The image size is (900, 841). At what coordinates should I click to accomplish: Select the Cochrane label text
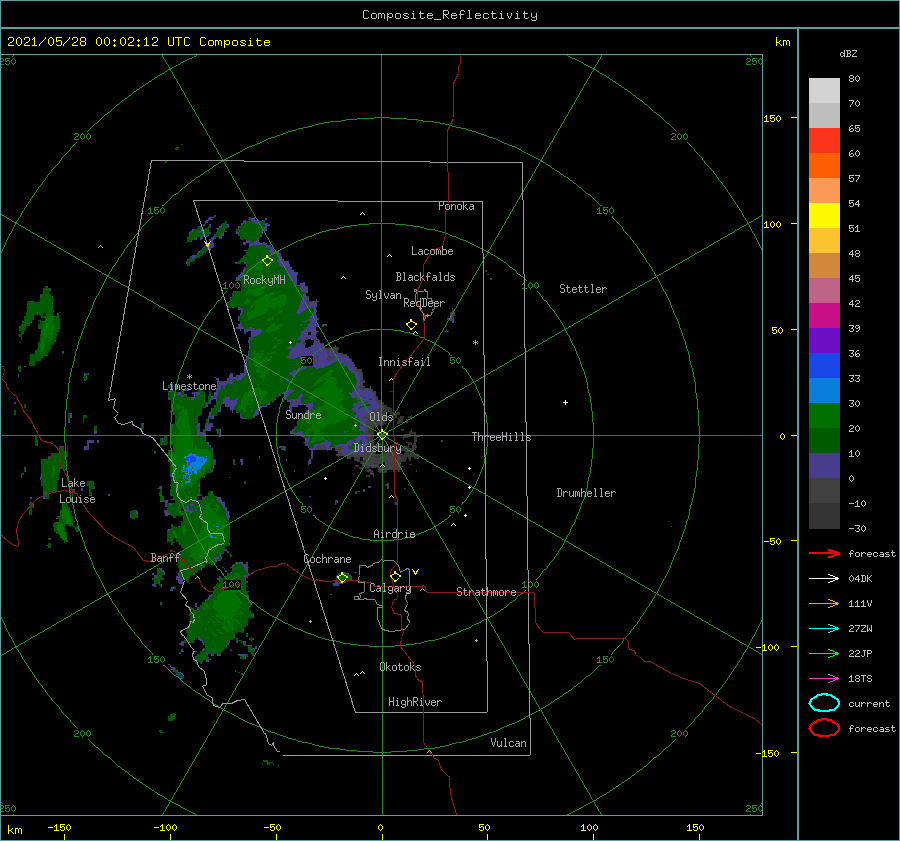(x=327, y=559)
